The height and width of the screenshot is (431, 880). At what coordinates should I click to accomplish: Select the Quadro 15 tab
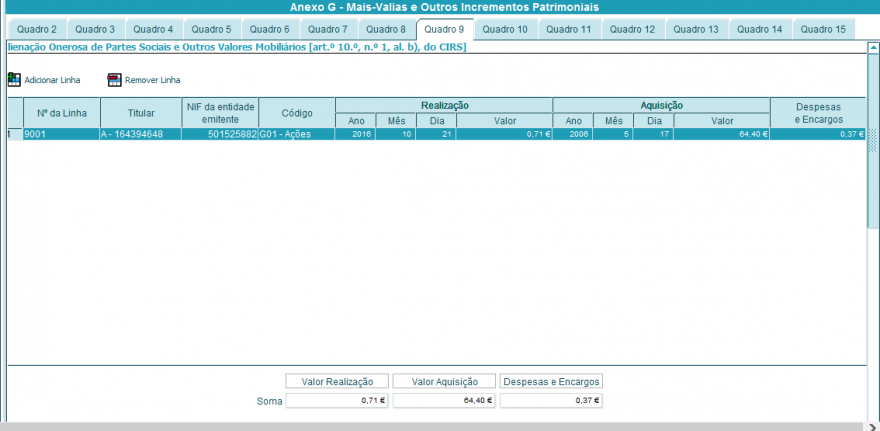tap(823, 29)
